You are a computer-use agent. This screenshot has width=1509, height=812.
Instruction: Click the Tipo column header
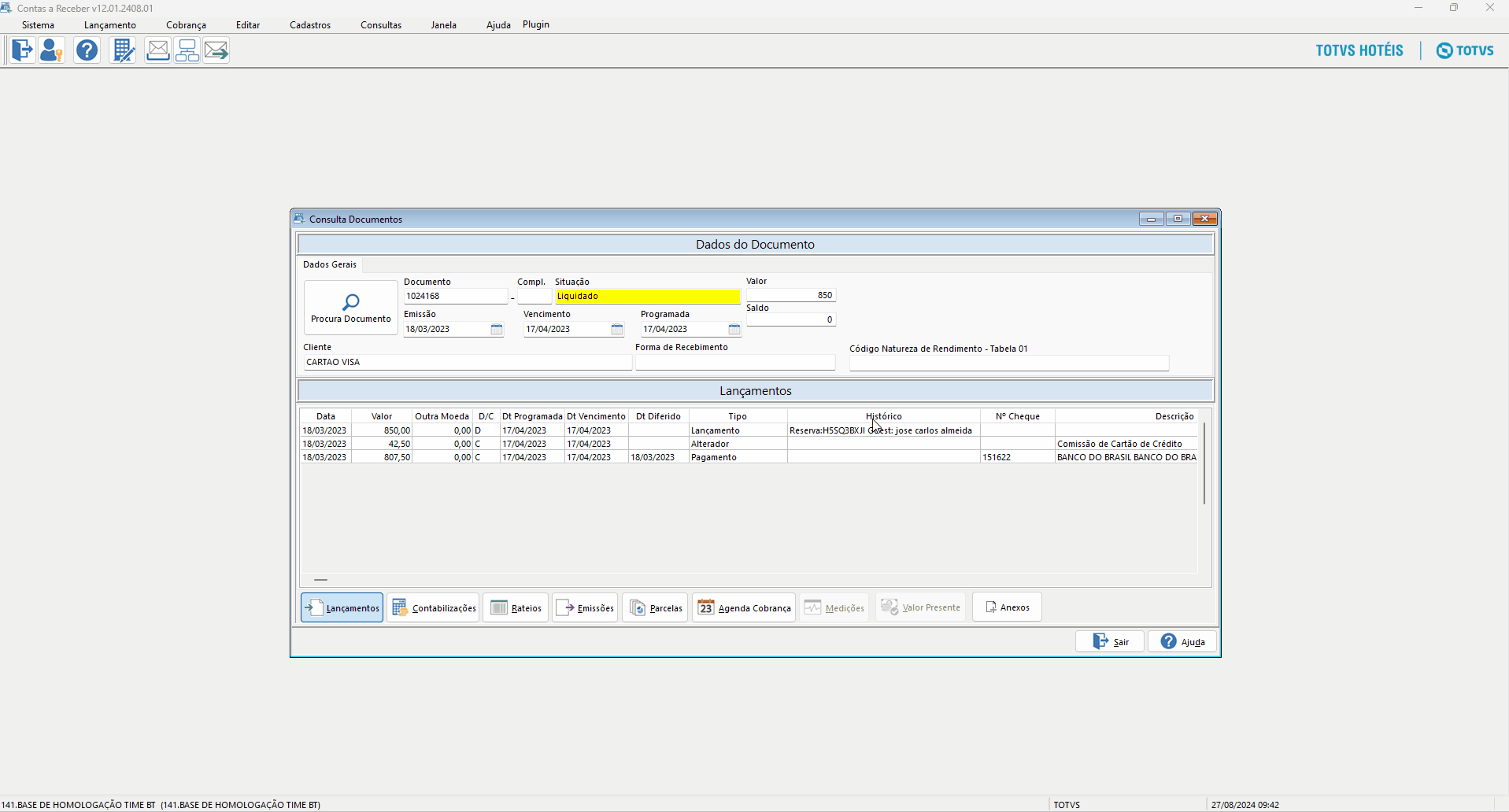coord(738,416)
